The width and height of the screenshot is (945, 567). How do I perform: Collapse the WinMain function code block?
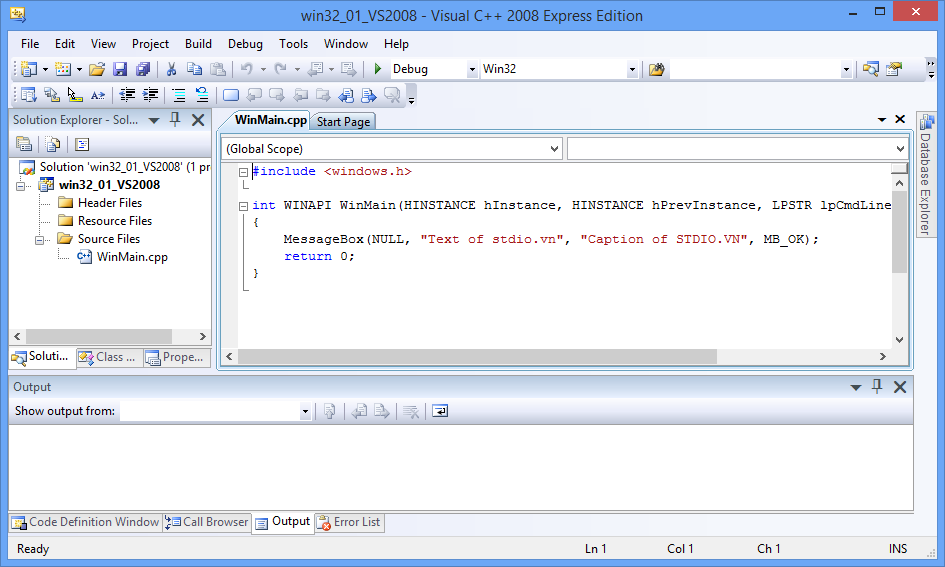click(243, 206)
